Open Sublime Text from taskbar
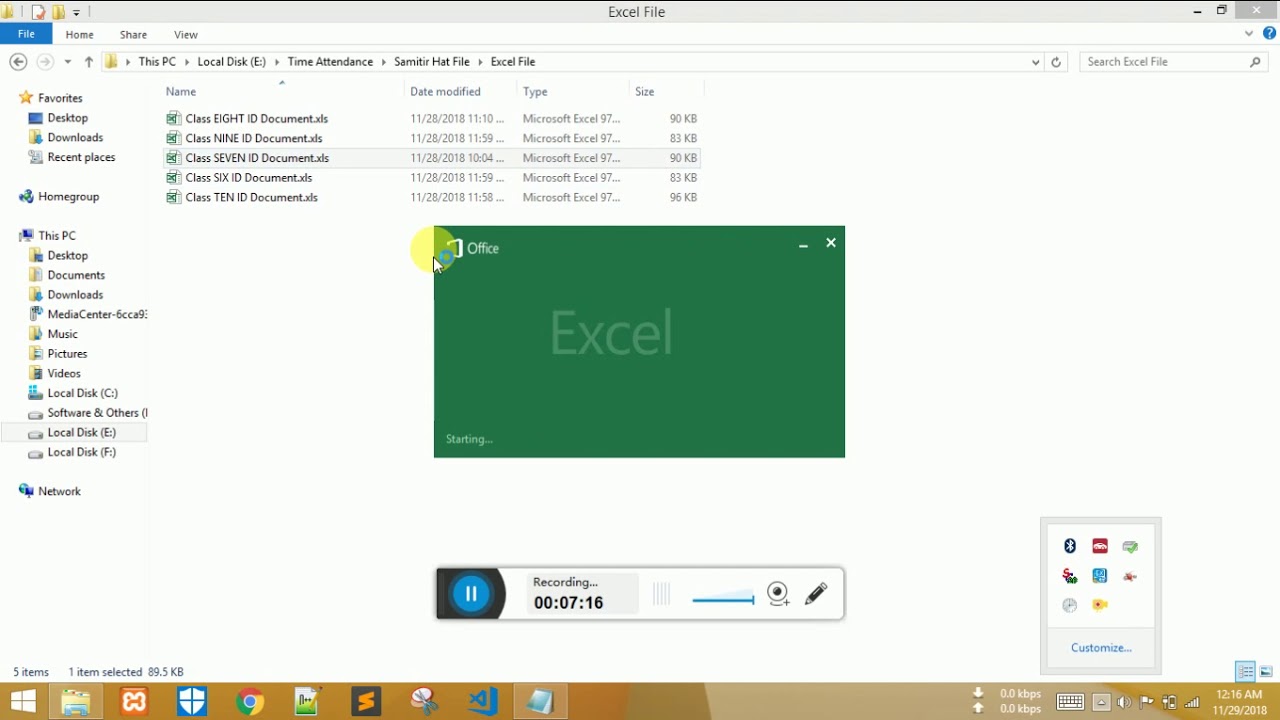The image size is (1280, 720). [x=366, y=702]
